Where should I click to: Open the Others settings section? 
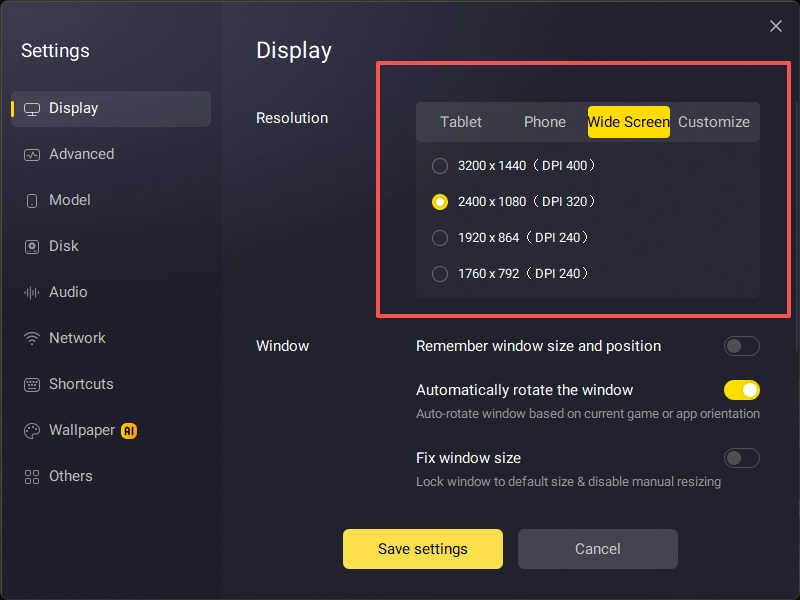[x=111, y=477]
